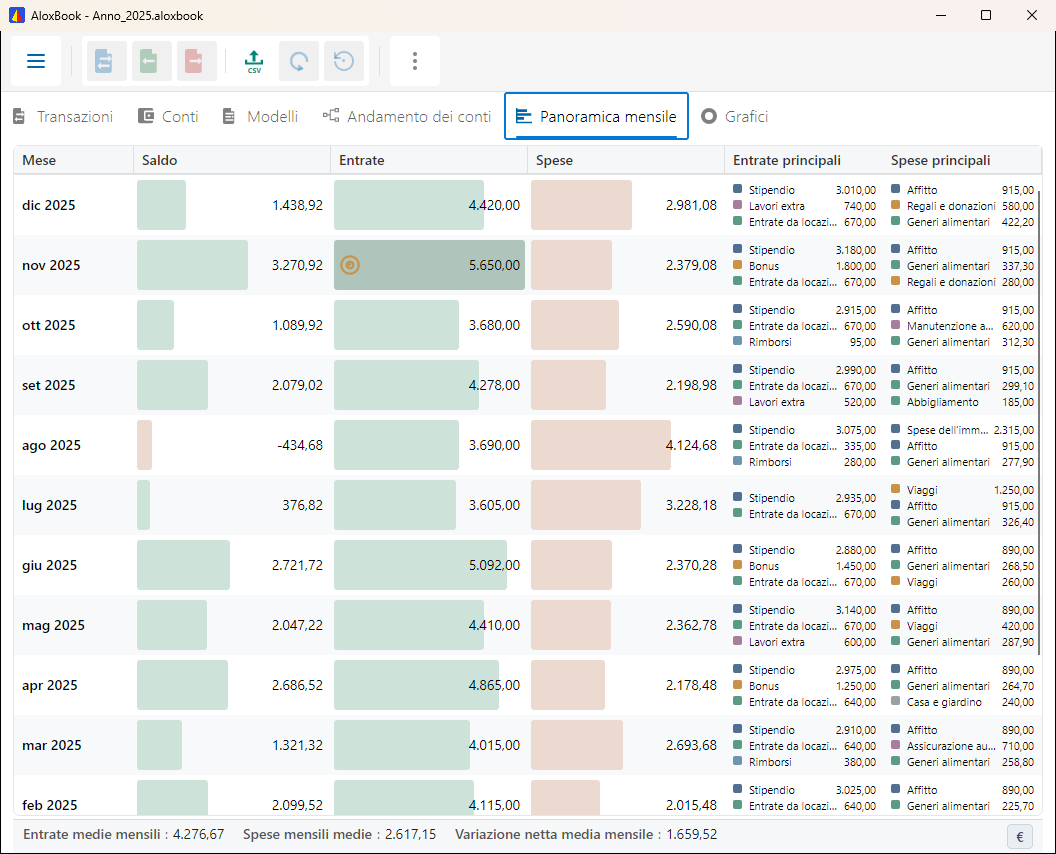Switch to the Conti tab

[x=168, y=117]
